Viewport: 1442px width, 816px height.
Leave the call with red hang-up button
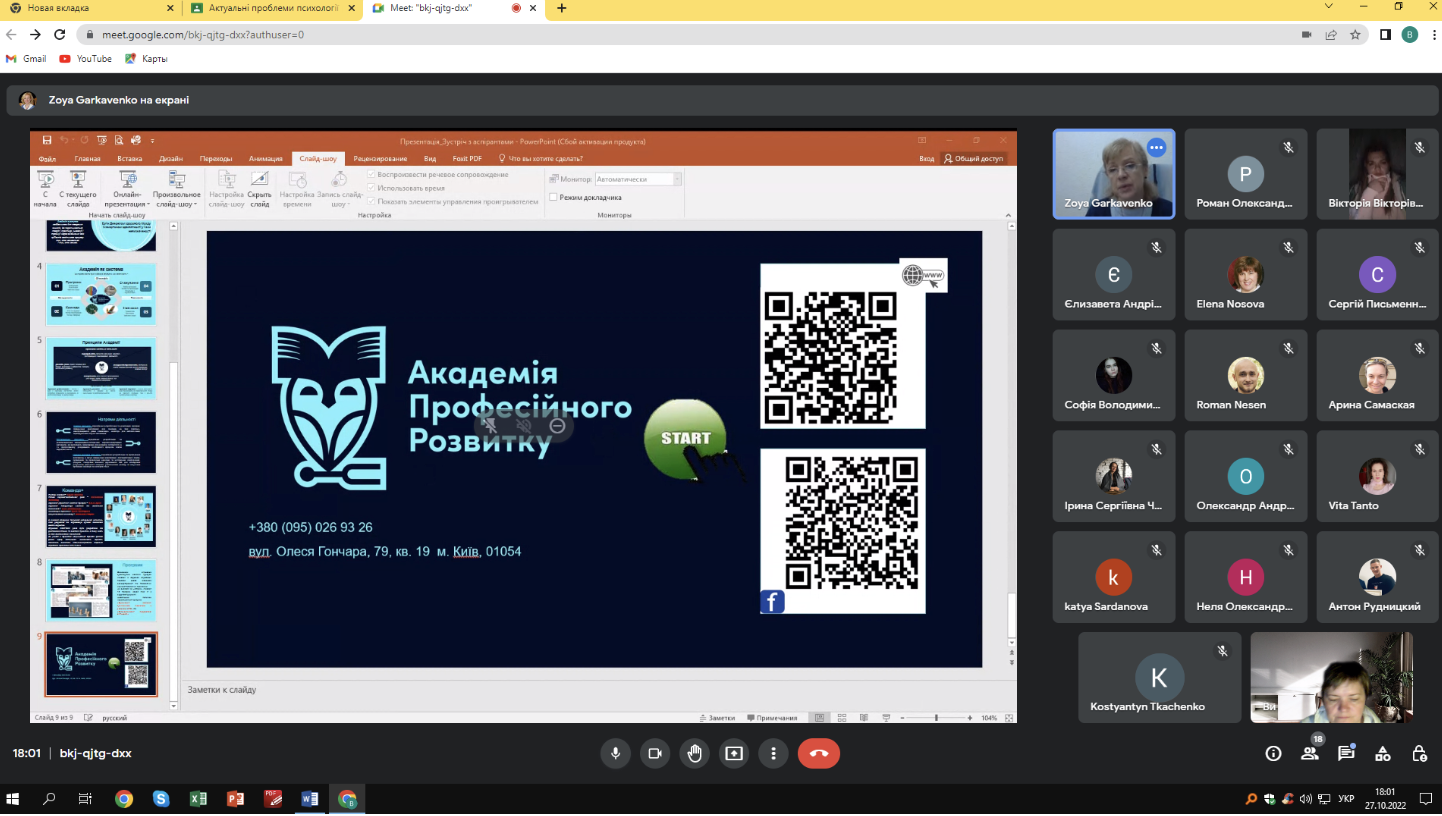[x=819, y=753]
